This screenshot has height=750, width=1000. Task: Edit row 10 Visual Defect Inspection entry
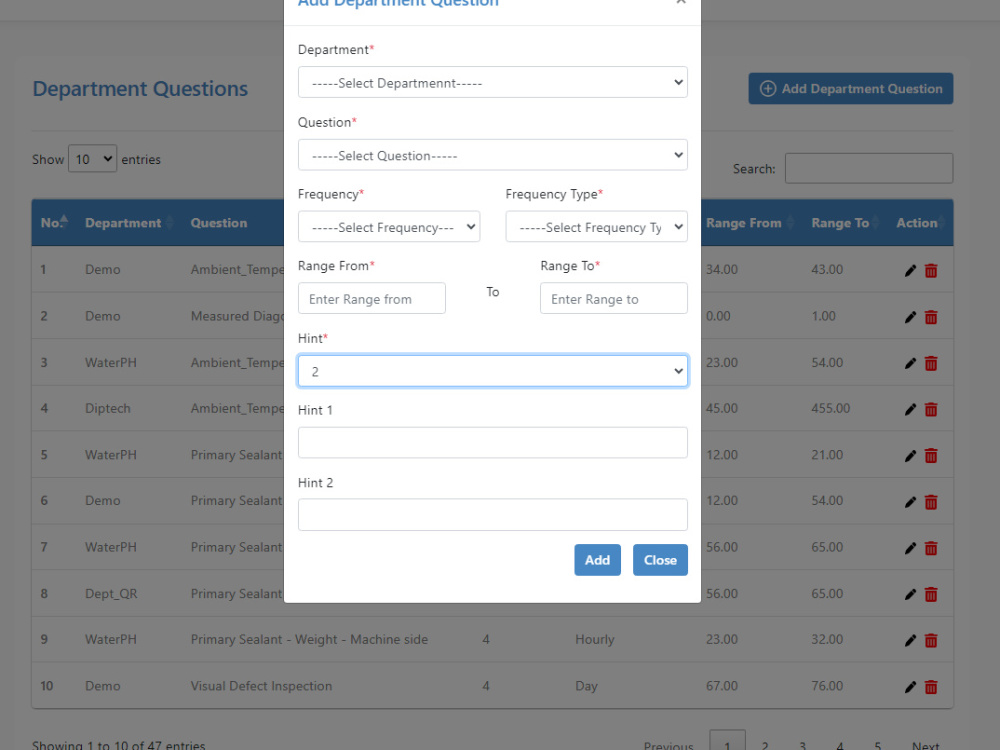[910, 687]
